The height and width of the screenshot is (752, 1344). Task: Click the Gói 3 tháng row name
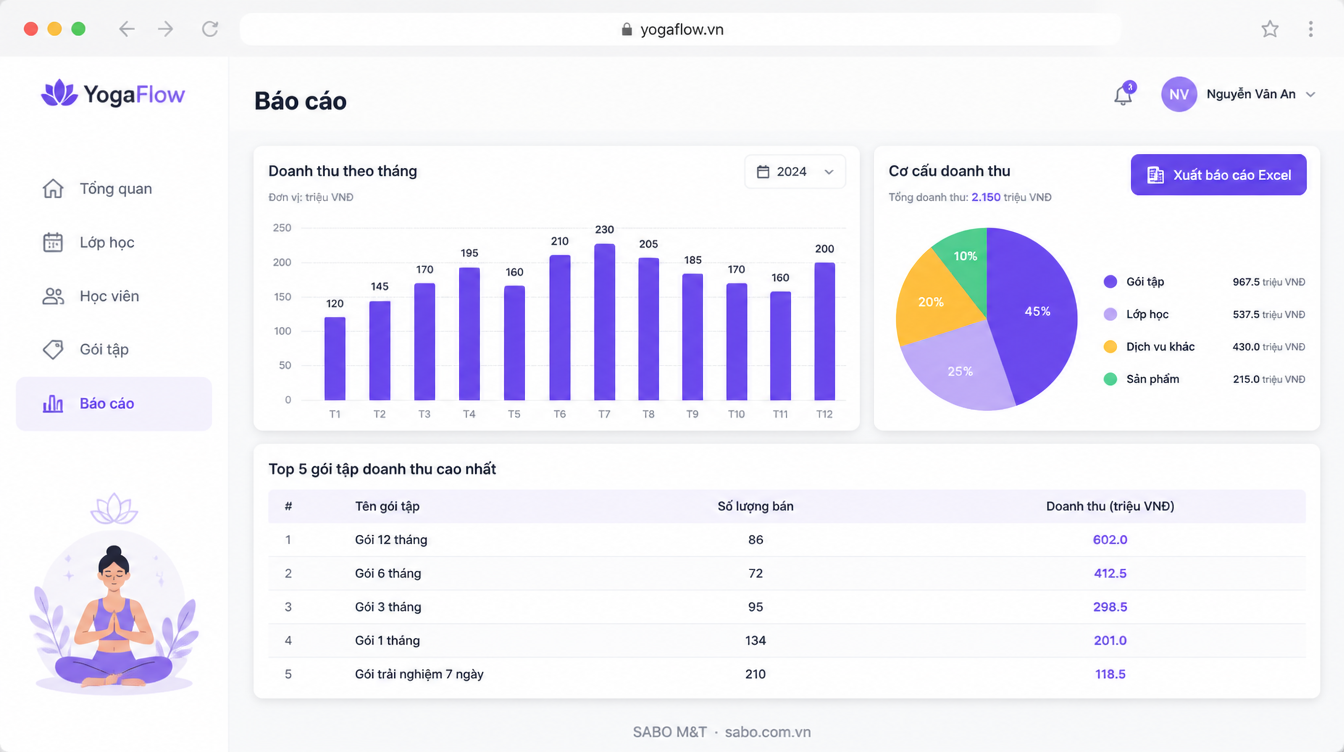coord(388,607)
